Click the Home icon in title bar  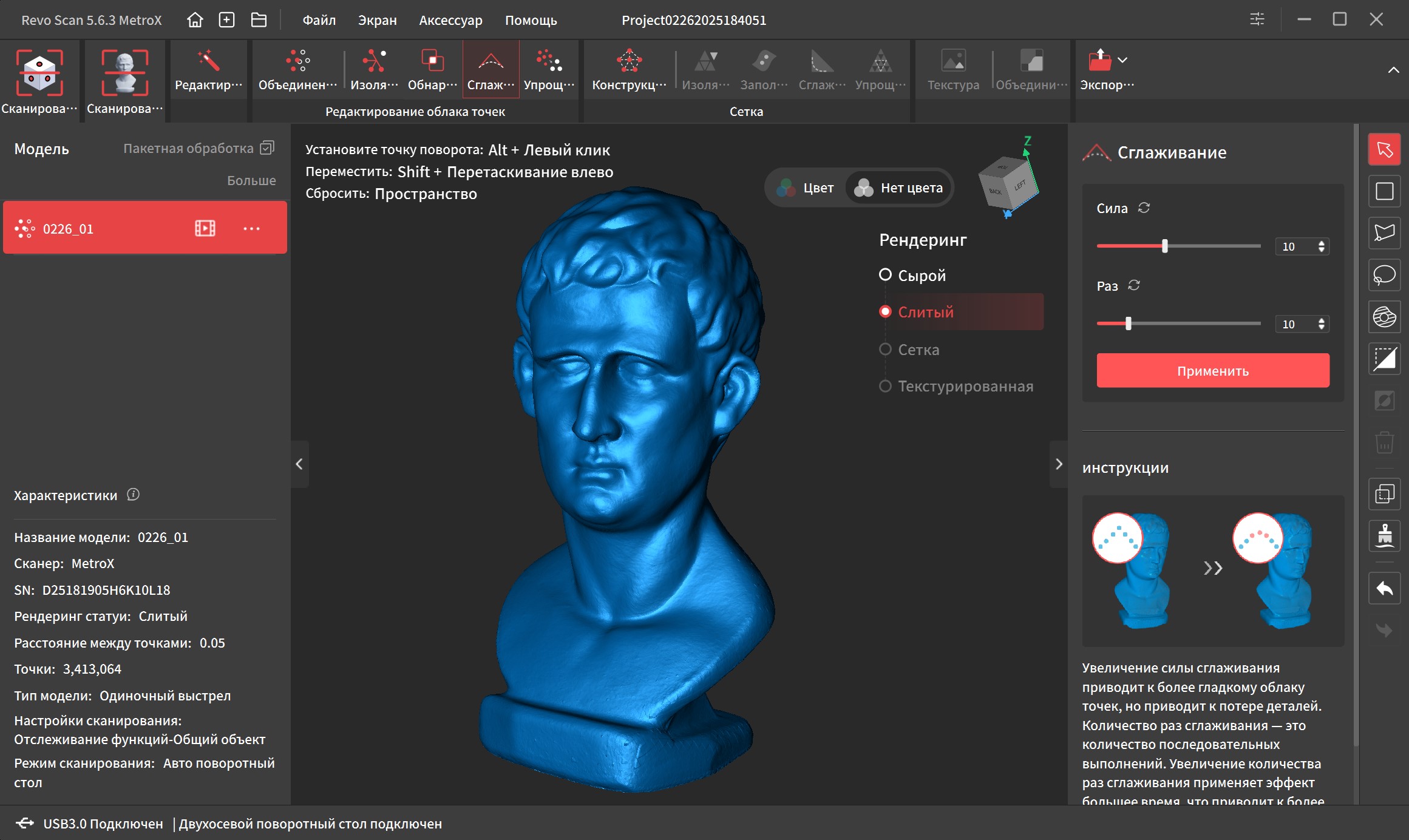tap(195, 20)
